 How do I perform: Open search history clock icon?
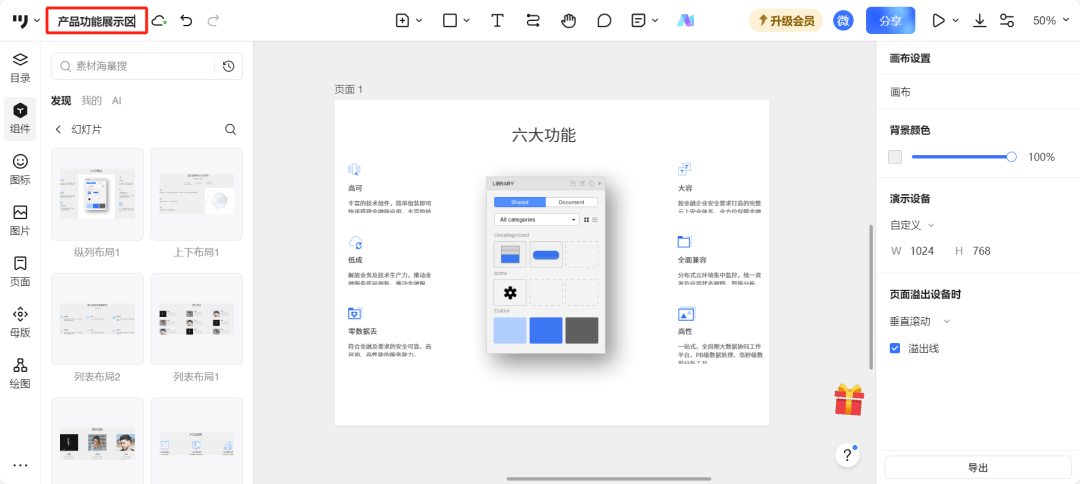[x=229, y=66]
